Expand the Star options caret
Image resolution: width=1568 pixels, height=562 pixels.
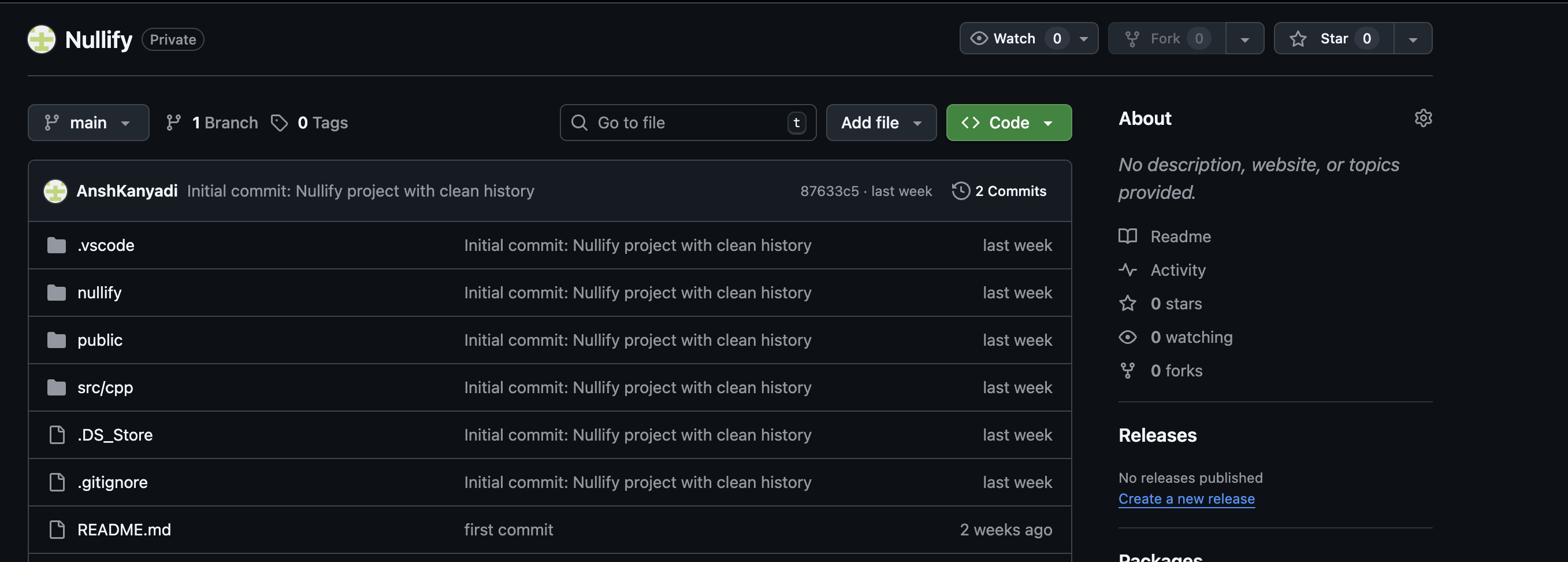(x=1413, y=38)
